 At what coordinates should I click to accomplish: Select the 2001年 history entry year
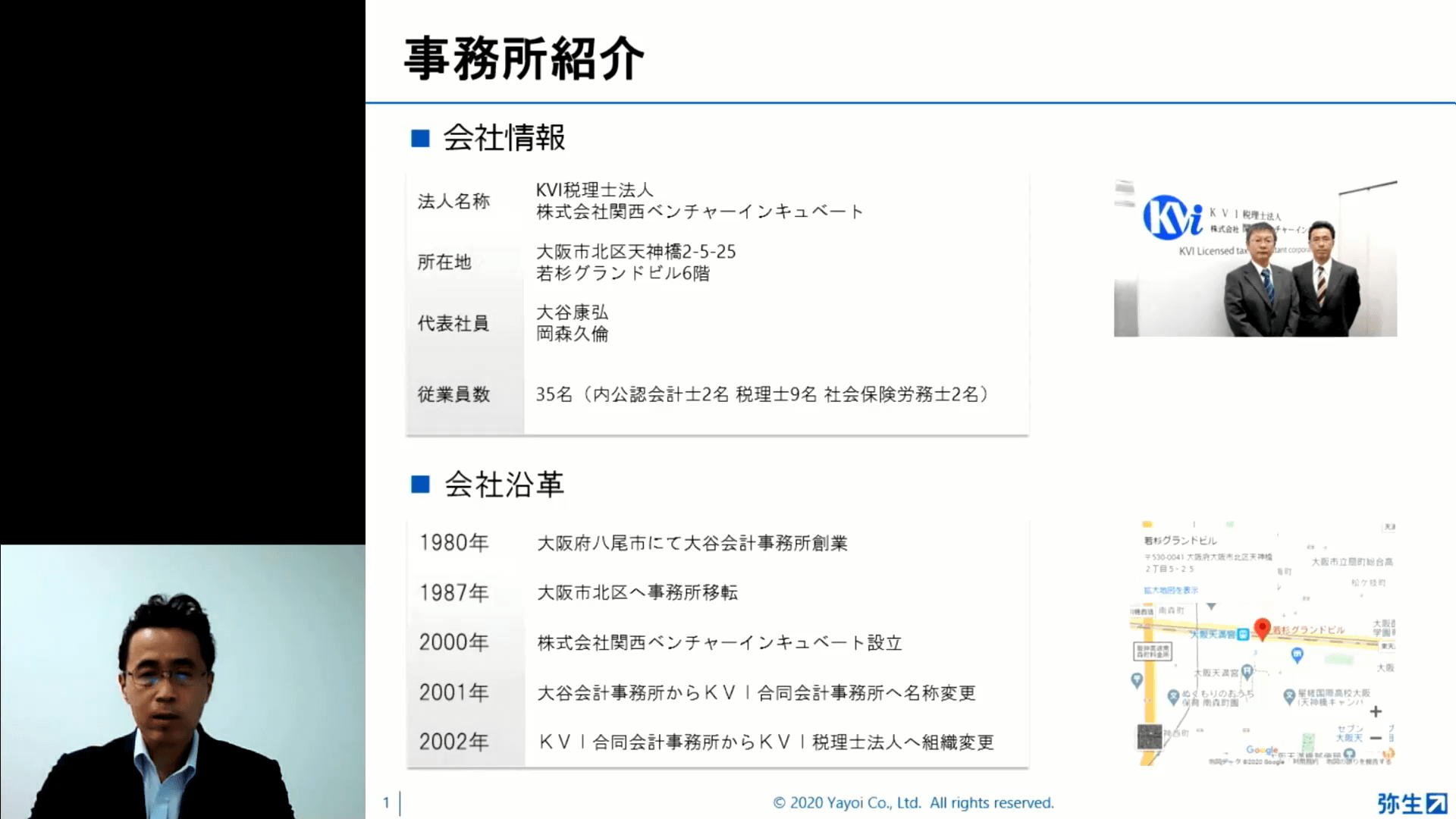pos(454,692)
